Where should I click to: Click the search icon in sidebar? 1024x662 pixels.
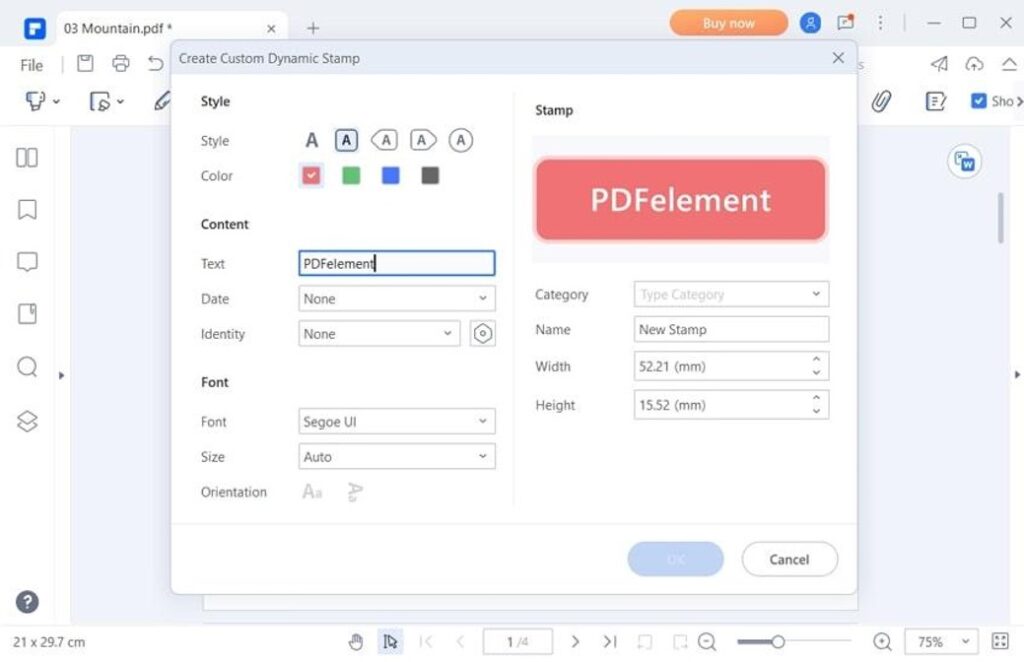27,367
